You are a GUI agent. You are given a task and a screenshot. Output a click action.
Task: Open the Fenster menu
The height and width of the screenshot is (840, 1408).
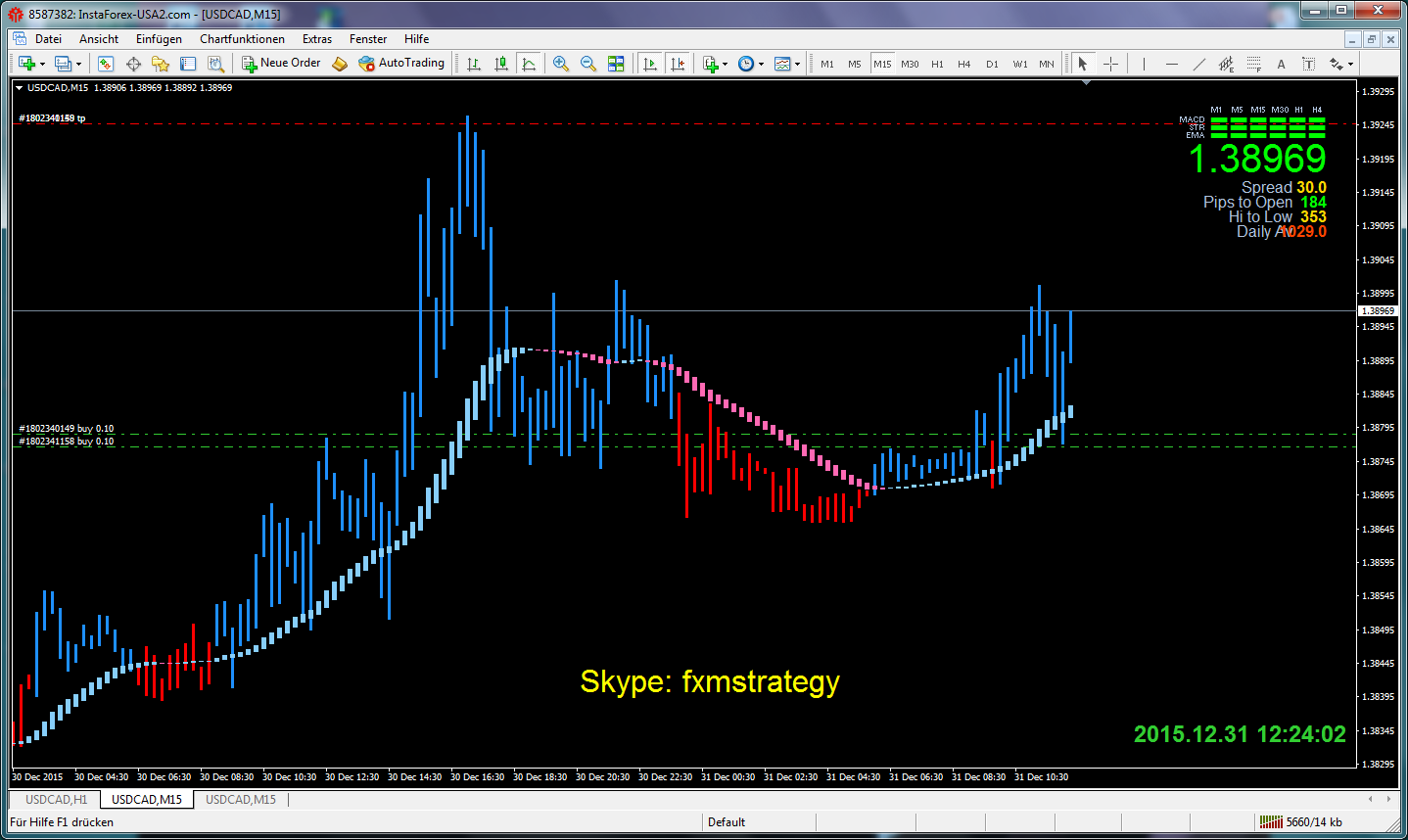(368, 39)
